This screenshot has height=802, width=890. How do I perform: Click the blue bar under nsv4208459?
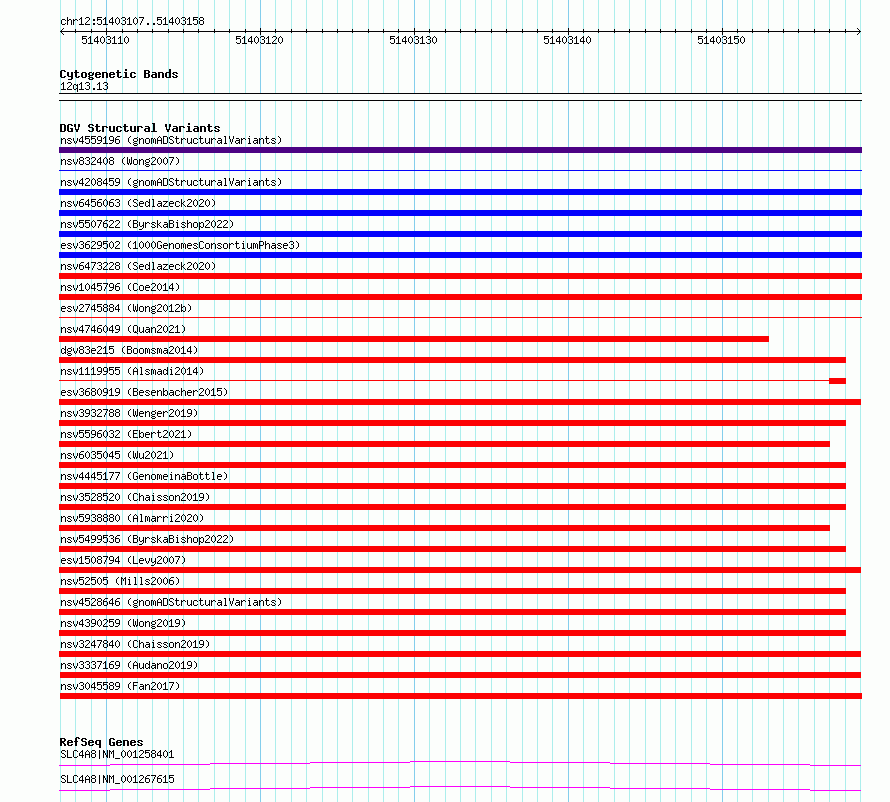[x=460, y=192]
